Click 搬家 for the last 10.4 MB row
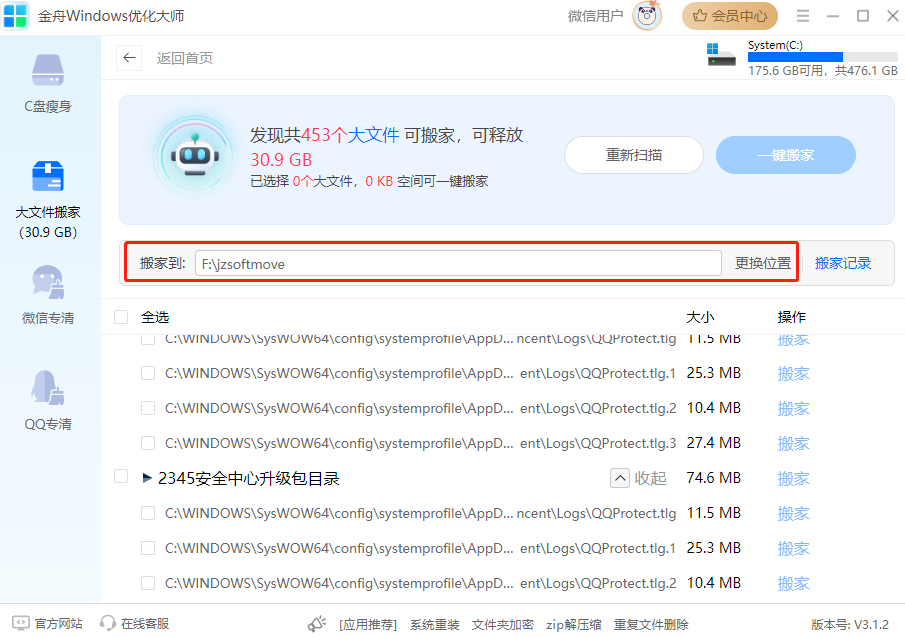905x637 pixels. 793,583
